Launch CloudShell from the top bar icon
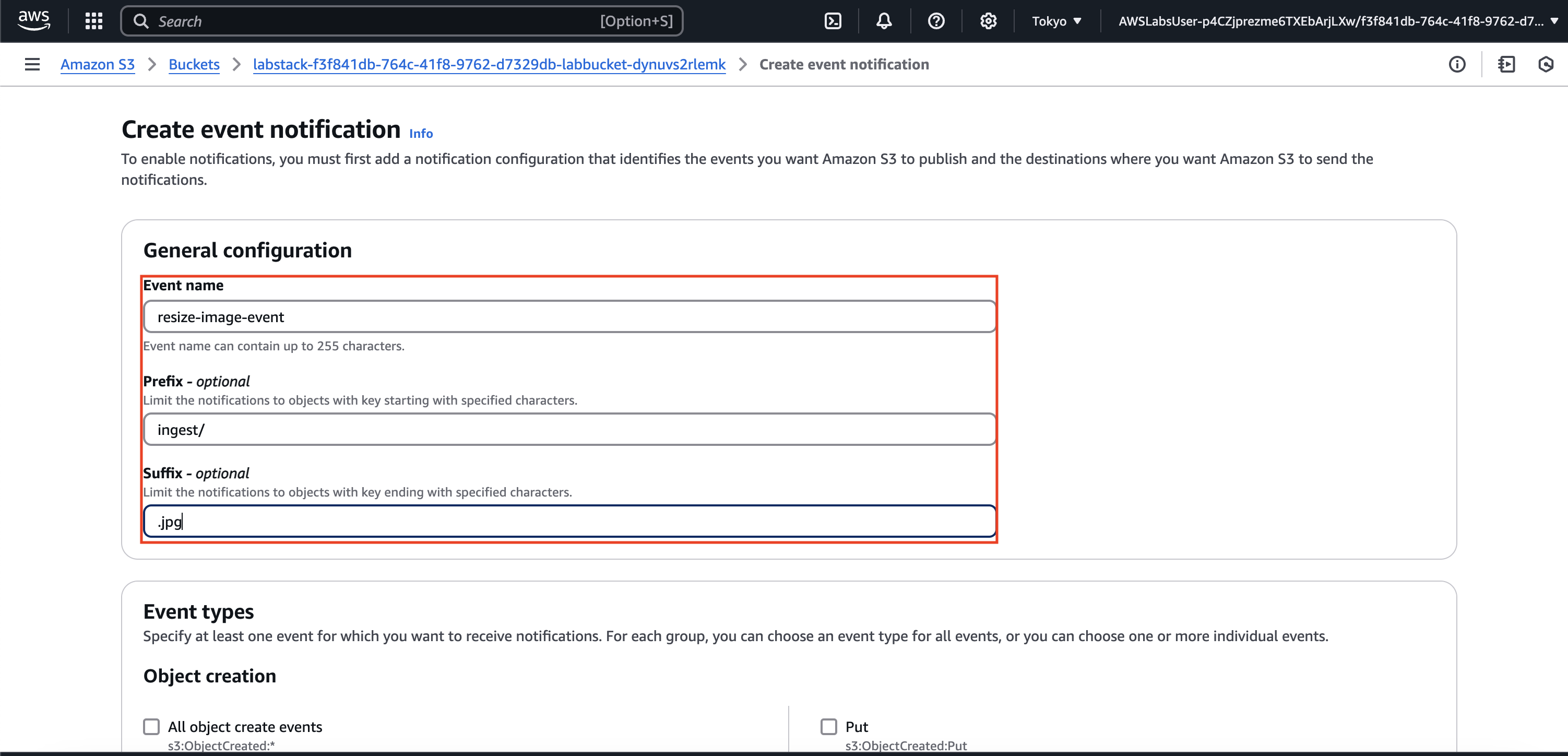 tap(832, 21)
